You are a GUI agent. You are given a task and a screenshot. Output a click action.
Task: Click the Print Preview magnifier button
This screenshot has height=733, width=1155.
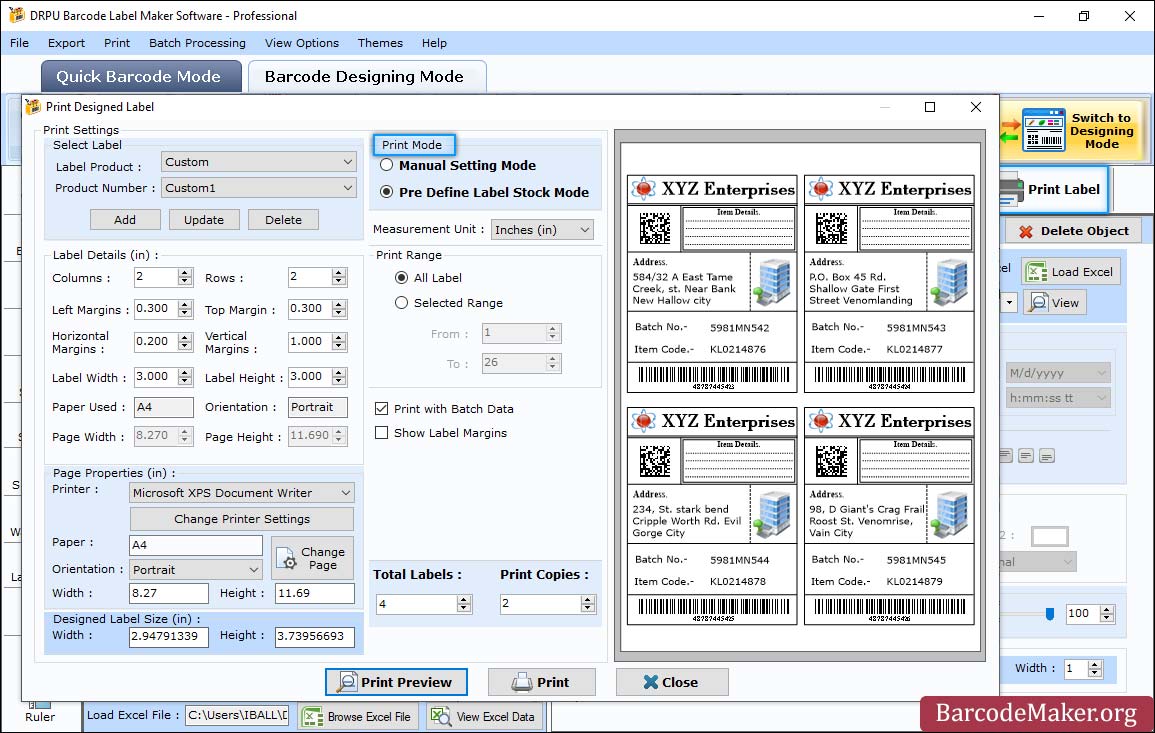(x=396, y=682)
